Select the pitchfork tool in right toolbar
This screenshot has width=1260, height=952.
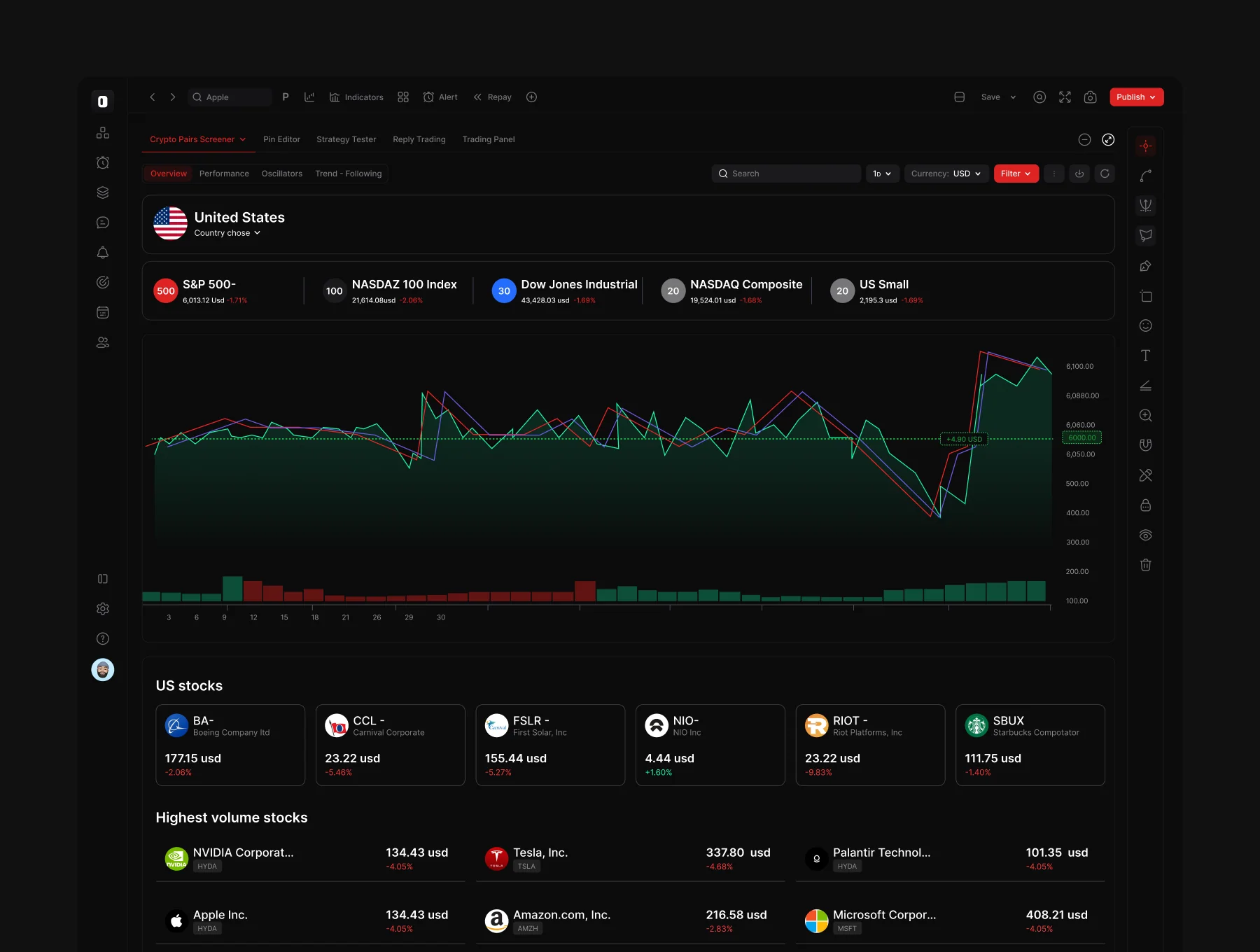[x=1146, y=206]
